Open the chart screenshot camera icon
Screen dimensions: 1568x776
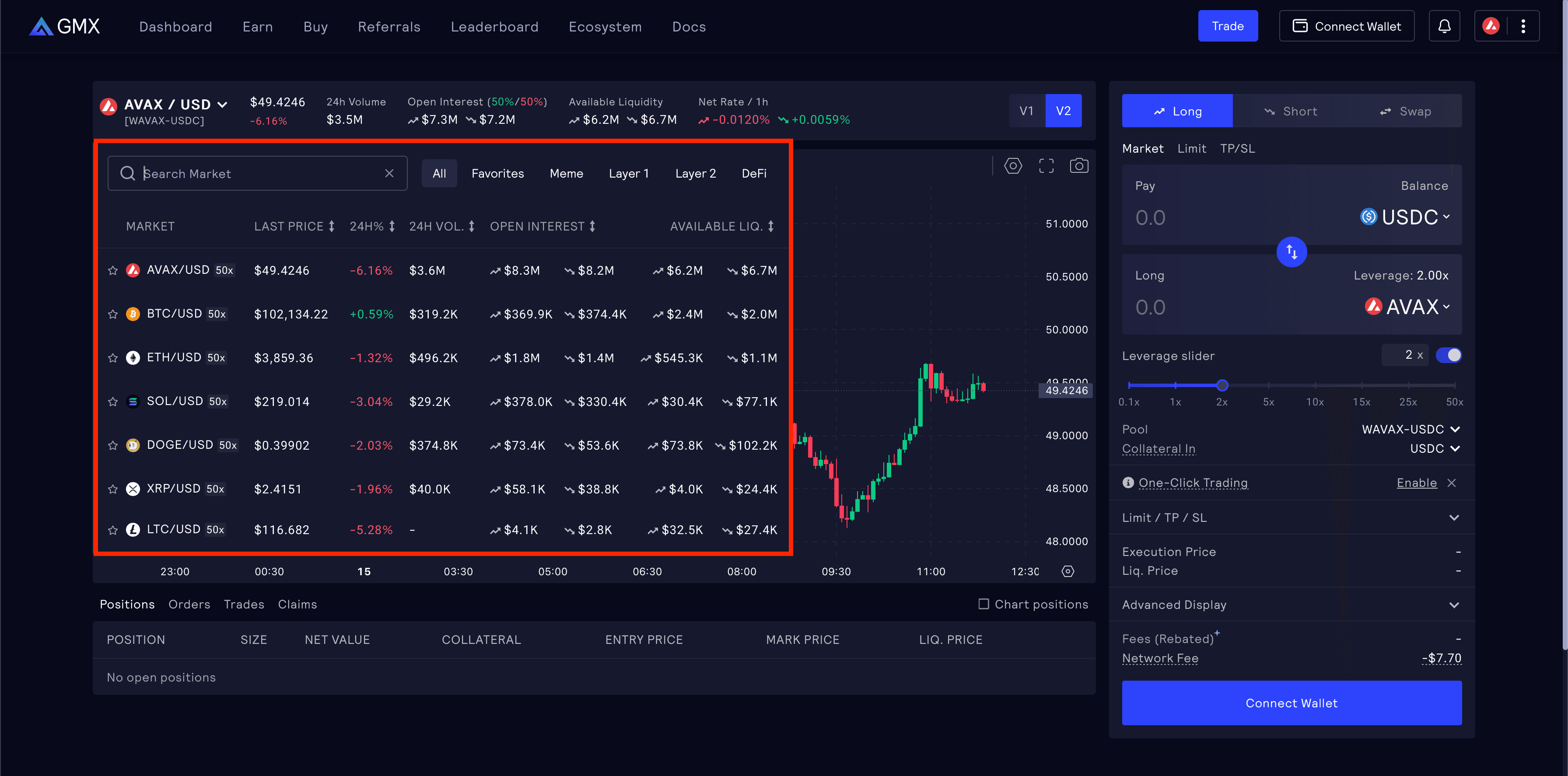point(1078,165)
